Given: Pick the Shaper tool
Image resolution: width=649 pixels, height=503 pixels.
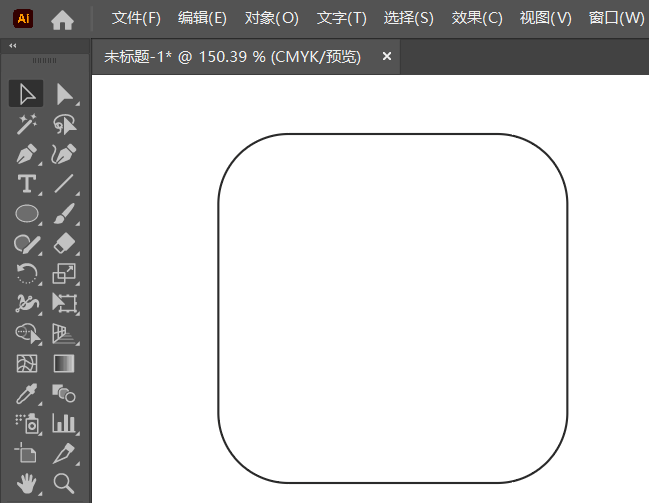Looking at the screenshot, I should click(x=26, y=244).
